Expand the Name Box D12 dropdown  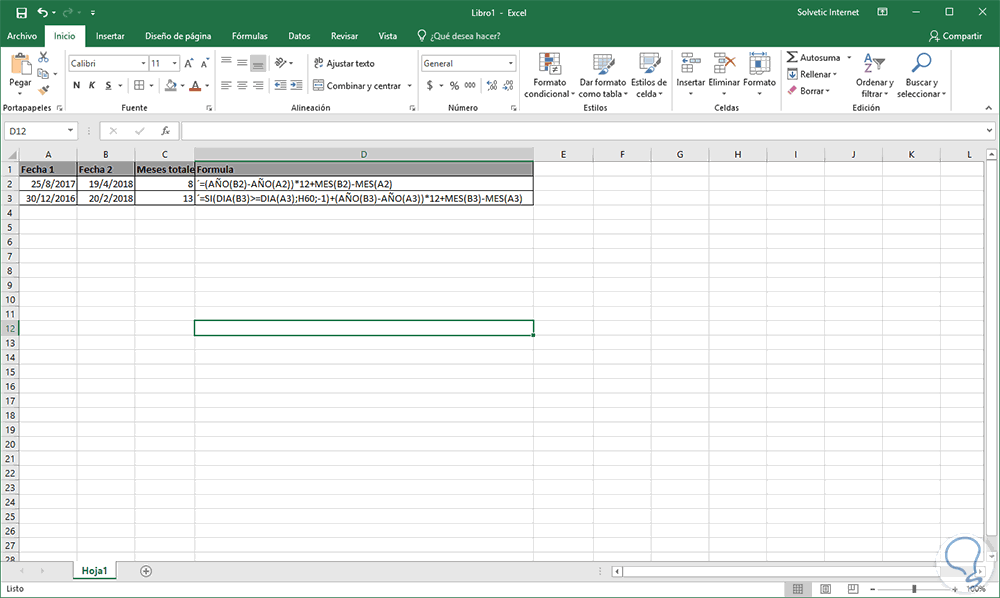[70, 131]
